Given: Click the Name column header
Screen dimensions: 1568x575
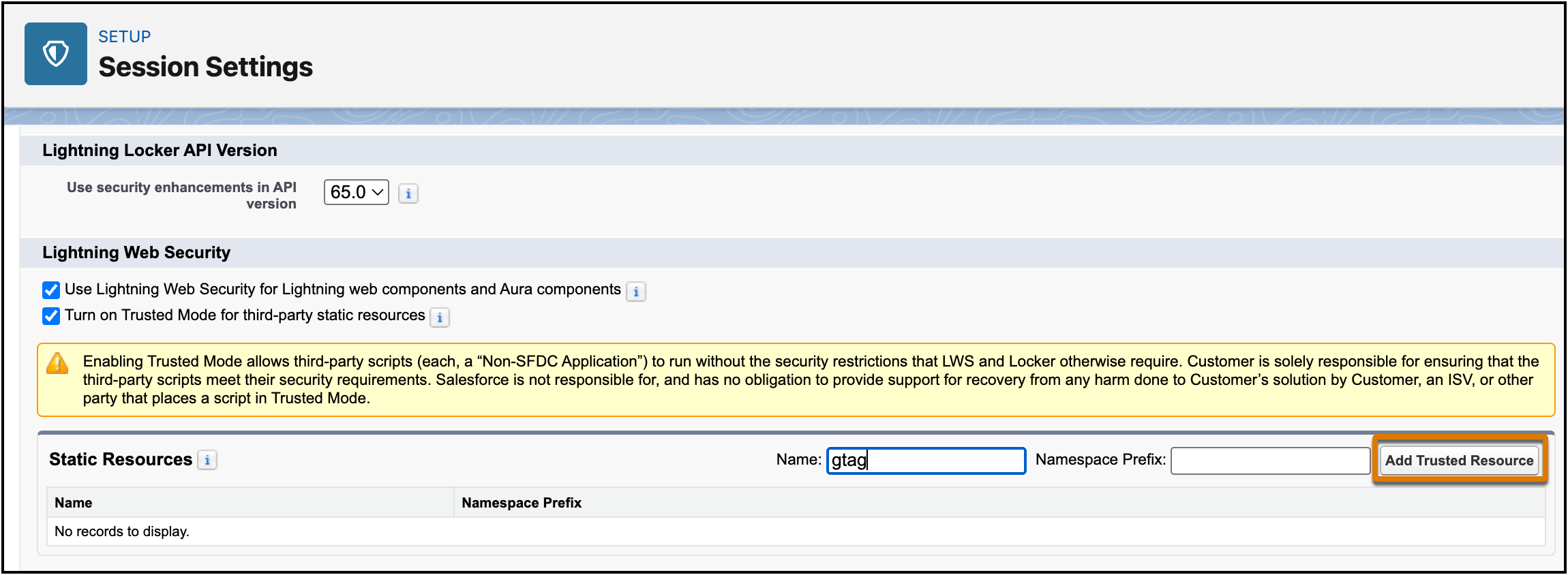Looking at the screenshot, I should (x=74, y=502).
